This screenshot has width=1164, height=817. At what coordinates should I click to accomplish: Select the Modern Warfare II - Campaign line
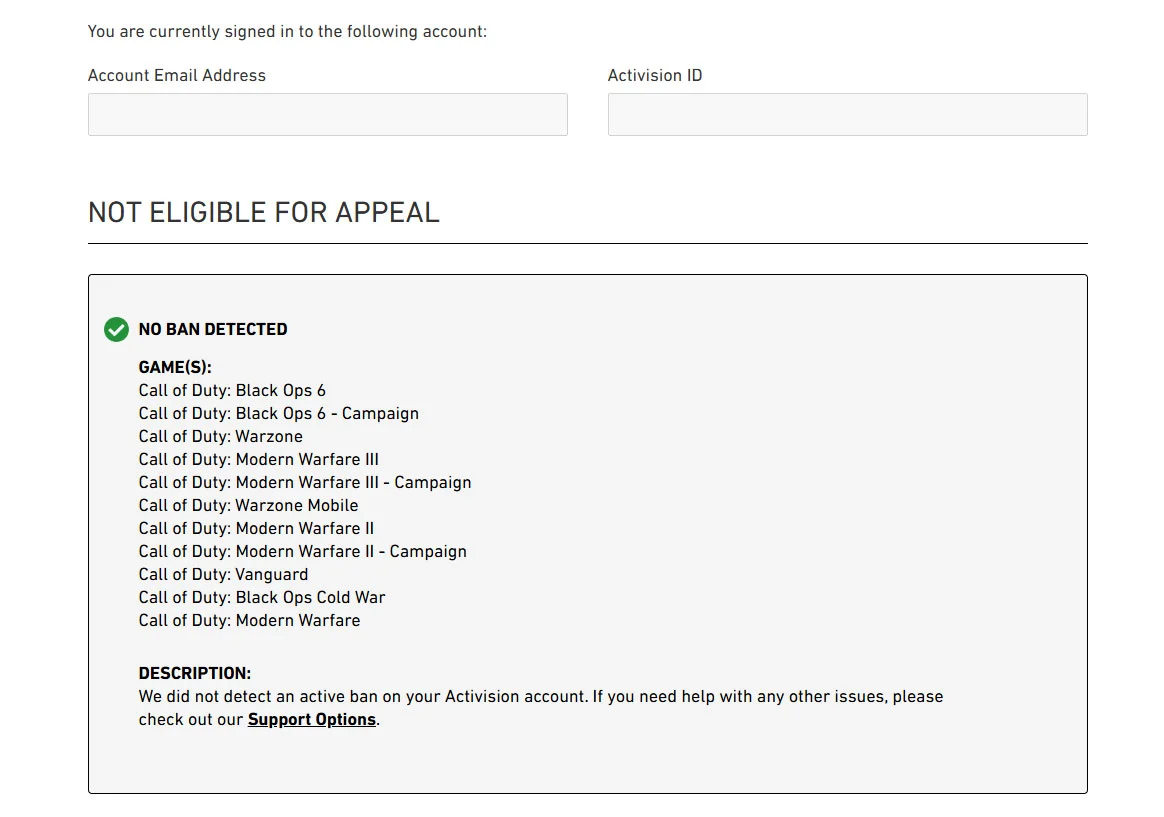pos(303,551)
